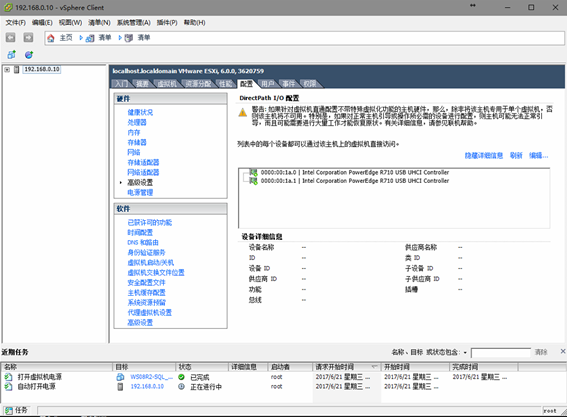567x417 pixels.
Task: Open 电源管理 under hardware
Action: click(x=140, y=192)
